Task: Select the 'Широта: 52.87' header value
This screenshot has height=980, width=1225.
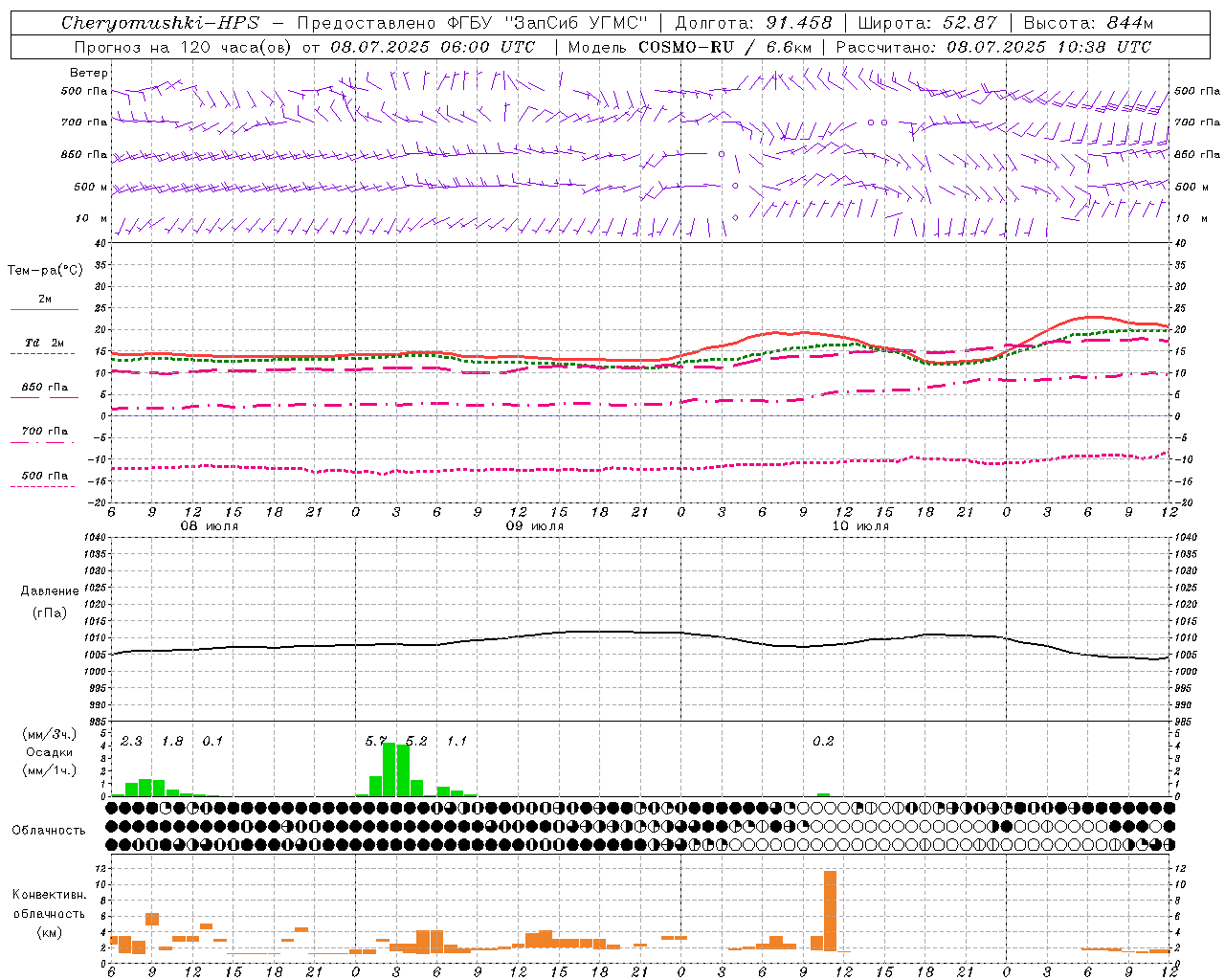Action: pyautogui.click(x=927, y=23)
